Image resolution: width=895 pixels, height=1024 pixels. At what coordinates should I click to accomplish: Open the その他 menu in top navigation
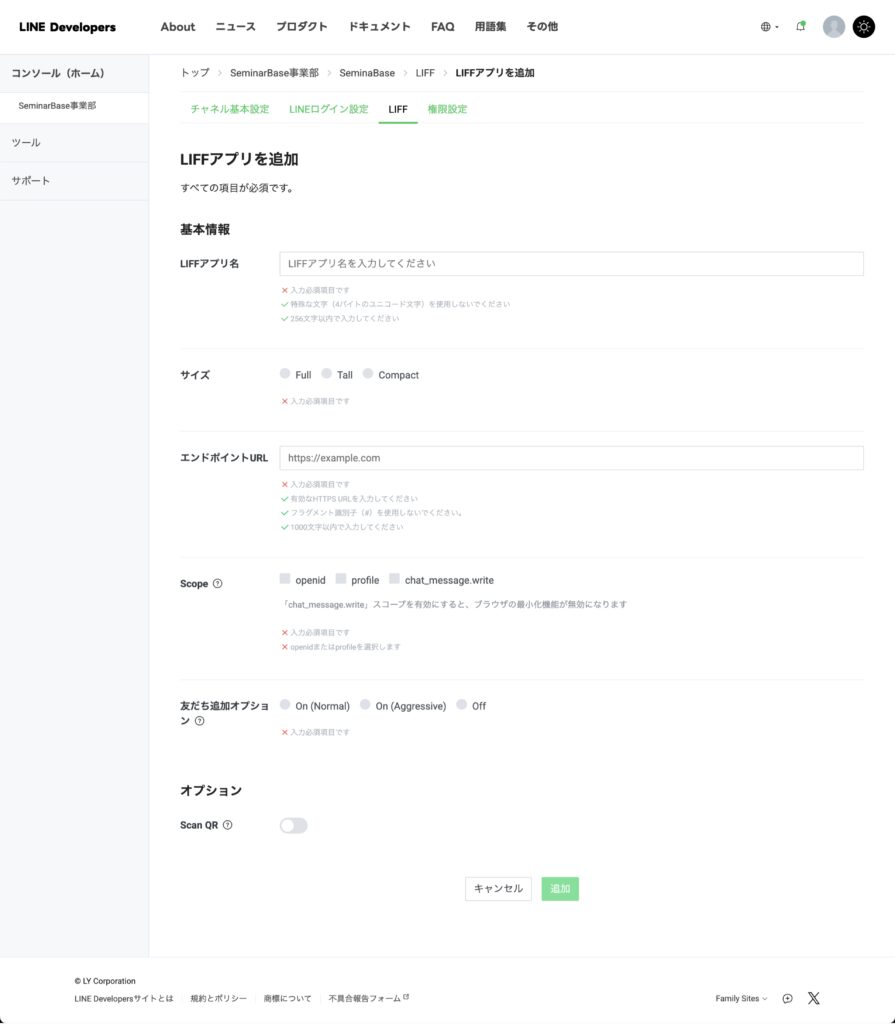(x=541, y=27)
